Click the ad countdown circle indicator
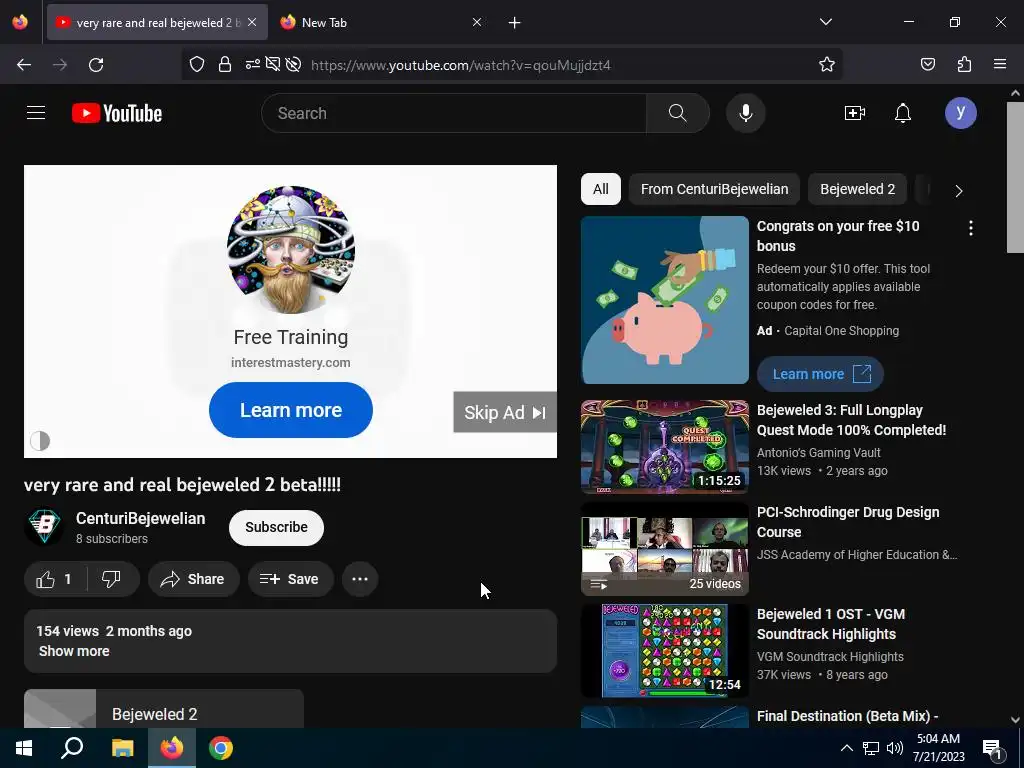 [40, 441]
